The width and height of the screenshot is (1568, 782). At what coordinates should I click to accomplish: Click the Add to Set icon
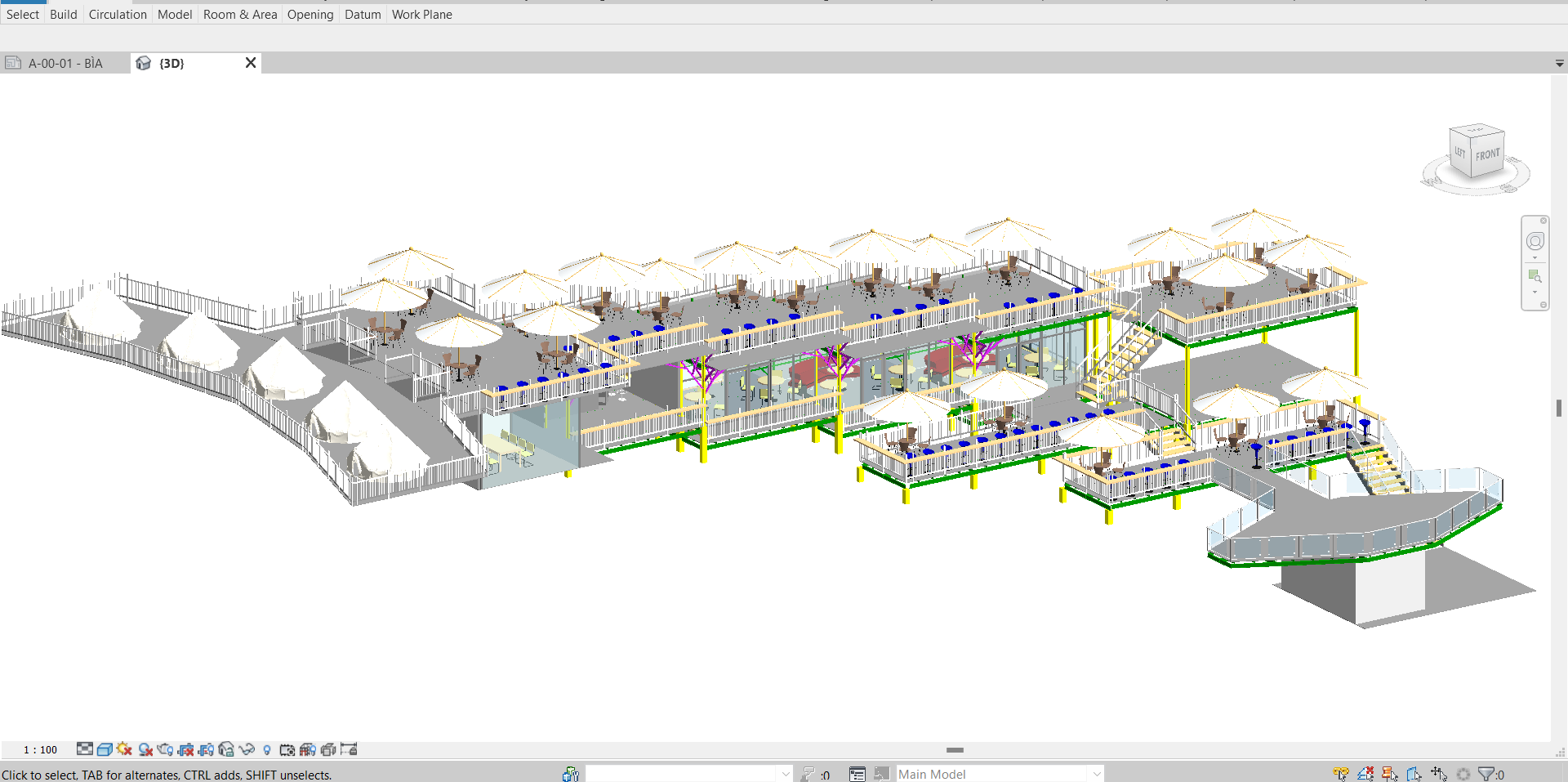[881, 774]
